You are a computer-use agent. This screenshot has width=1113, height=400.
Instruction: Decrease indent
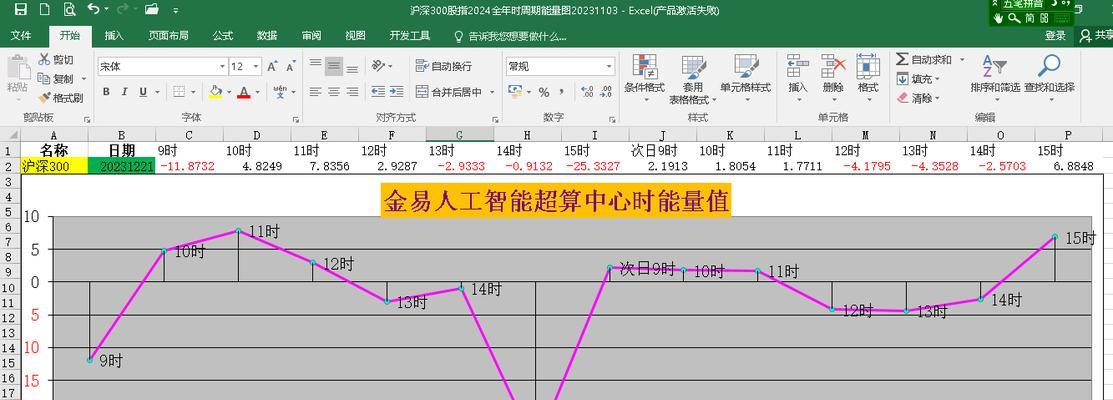pos(378,91)
